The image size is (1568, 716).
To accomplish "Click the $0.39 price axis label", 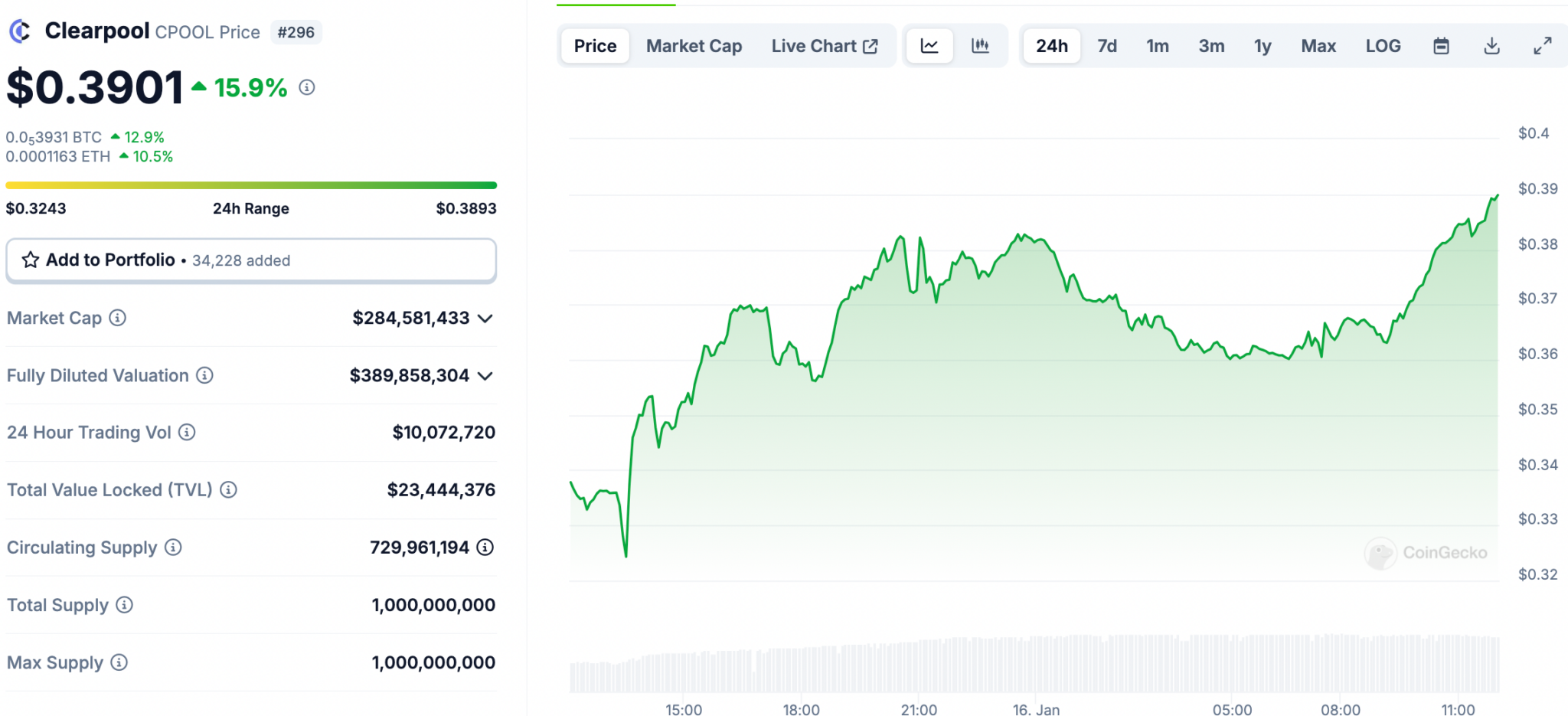I will [1538, 188].
